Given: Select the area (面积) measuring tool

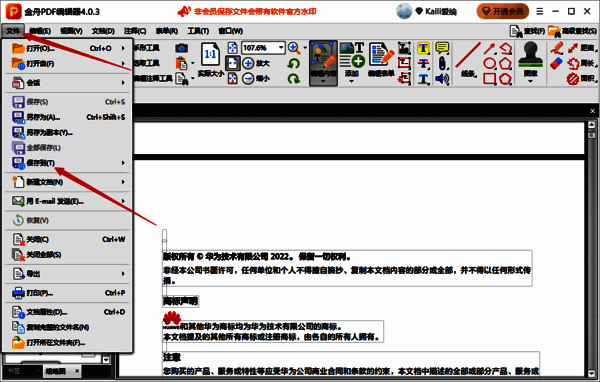Looking at the screenshot, I should point(581,79).
